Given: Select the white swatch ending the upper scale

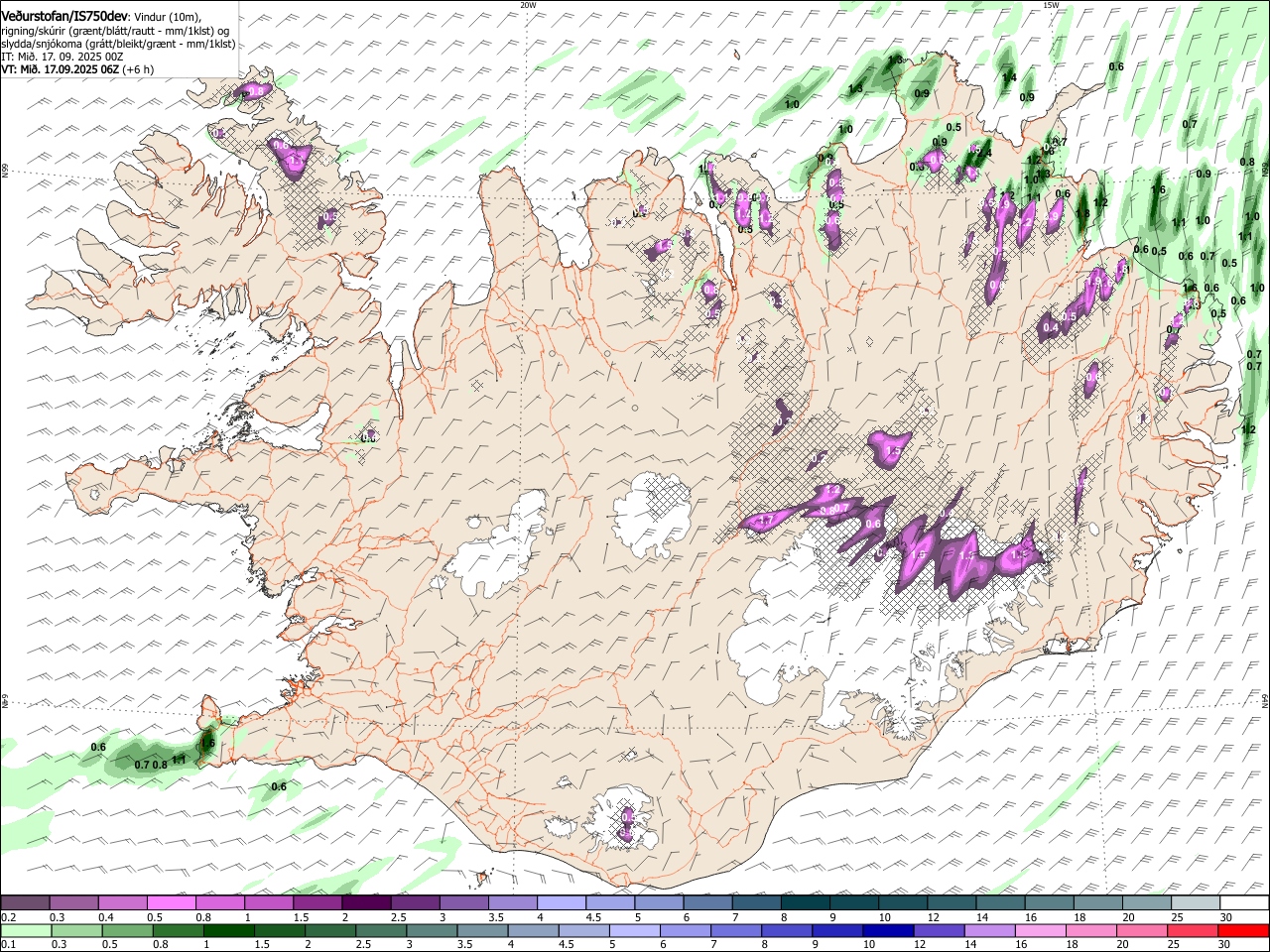Looking at the screenshot, I should [1243, 902].
